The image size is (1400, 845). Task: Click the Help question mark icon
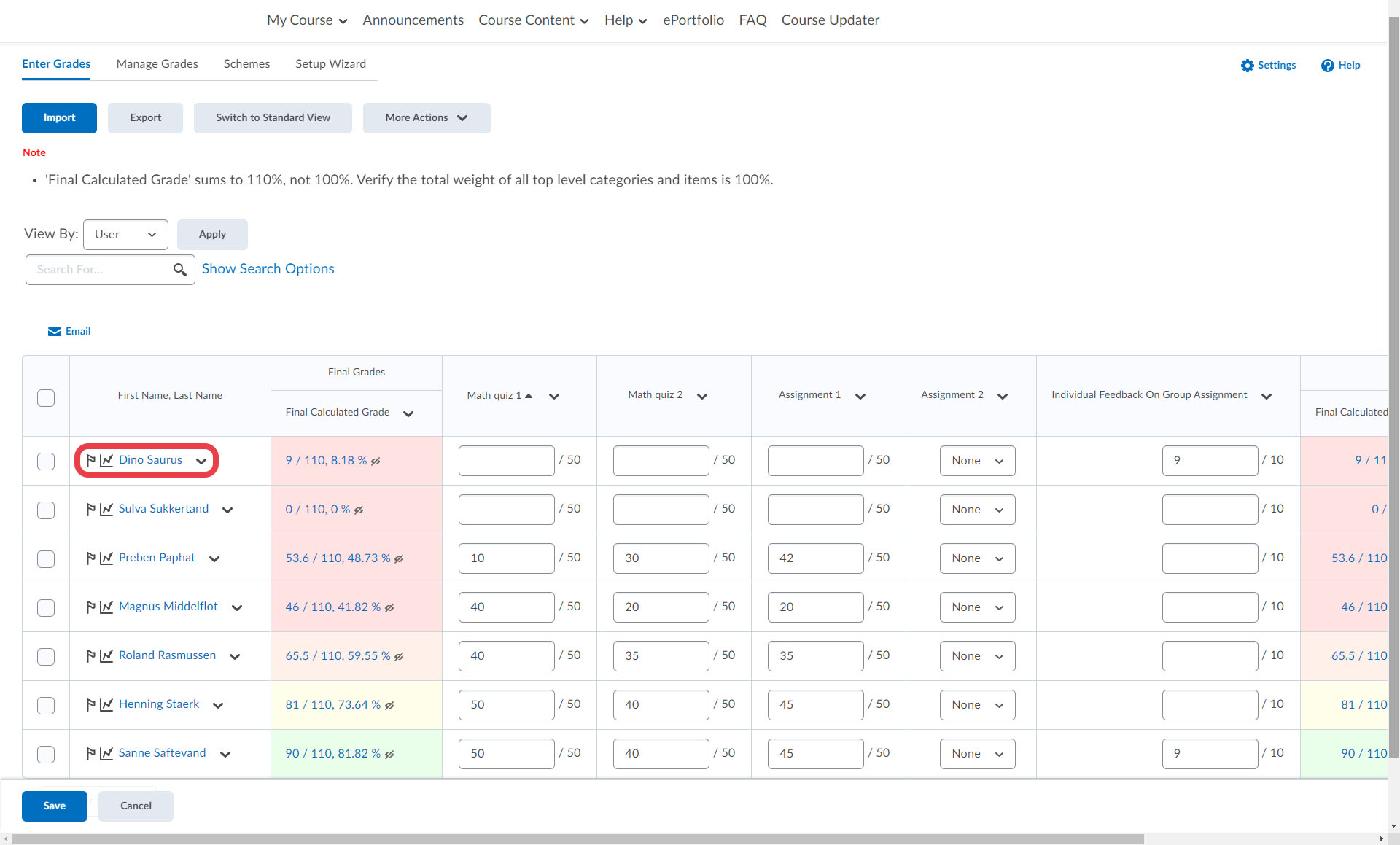(x=1327, y=66)
